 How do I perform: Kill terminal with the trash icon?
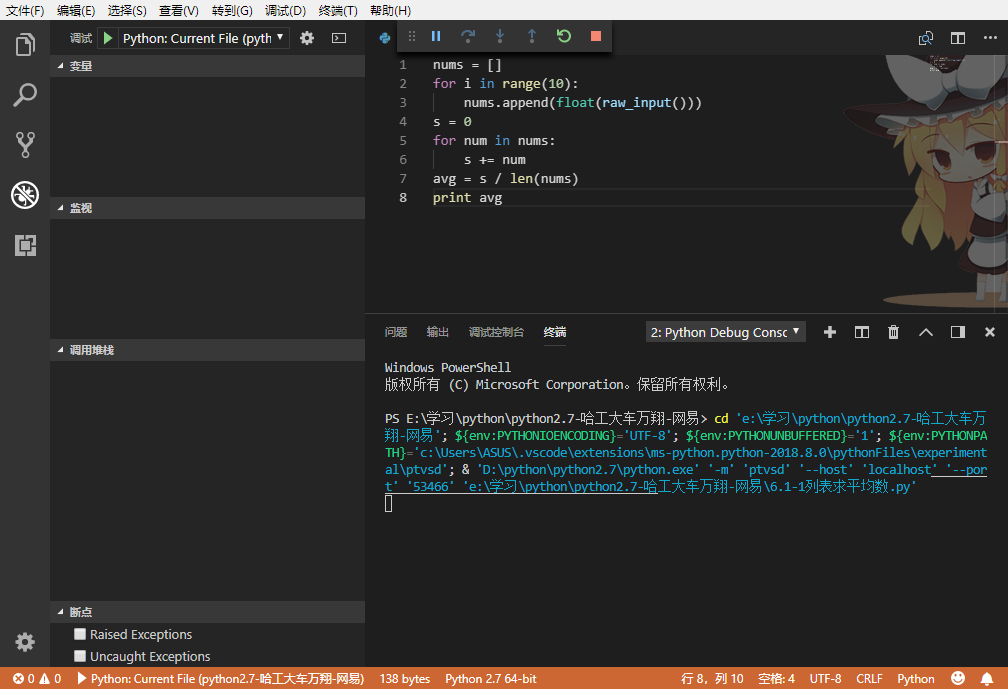coord(894,332)
